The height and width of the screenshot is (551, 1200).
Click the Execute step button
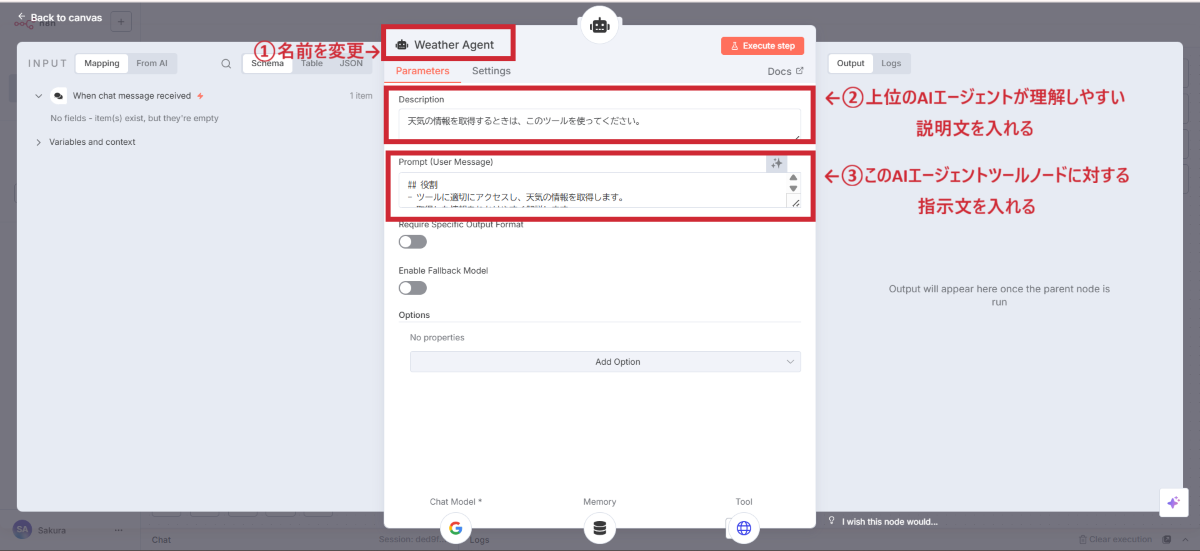[762, 46]
